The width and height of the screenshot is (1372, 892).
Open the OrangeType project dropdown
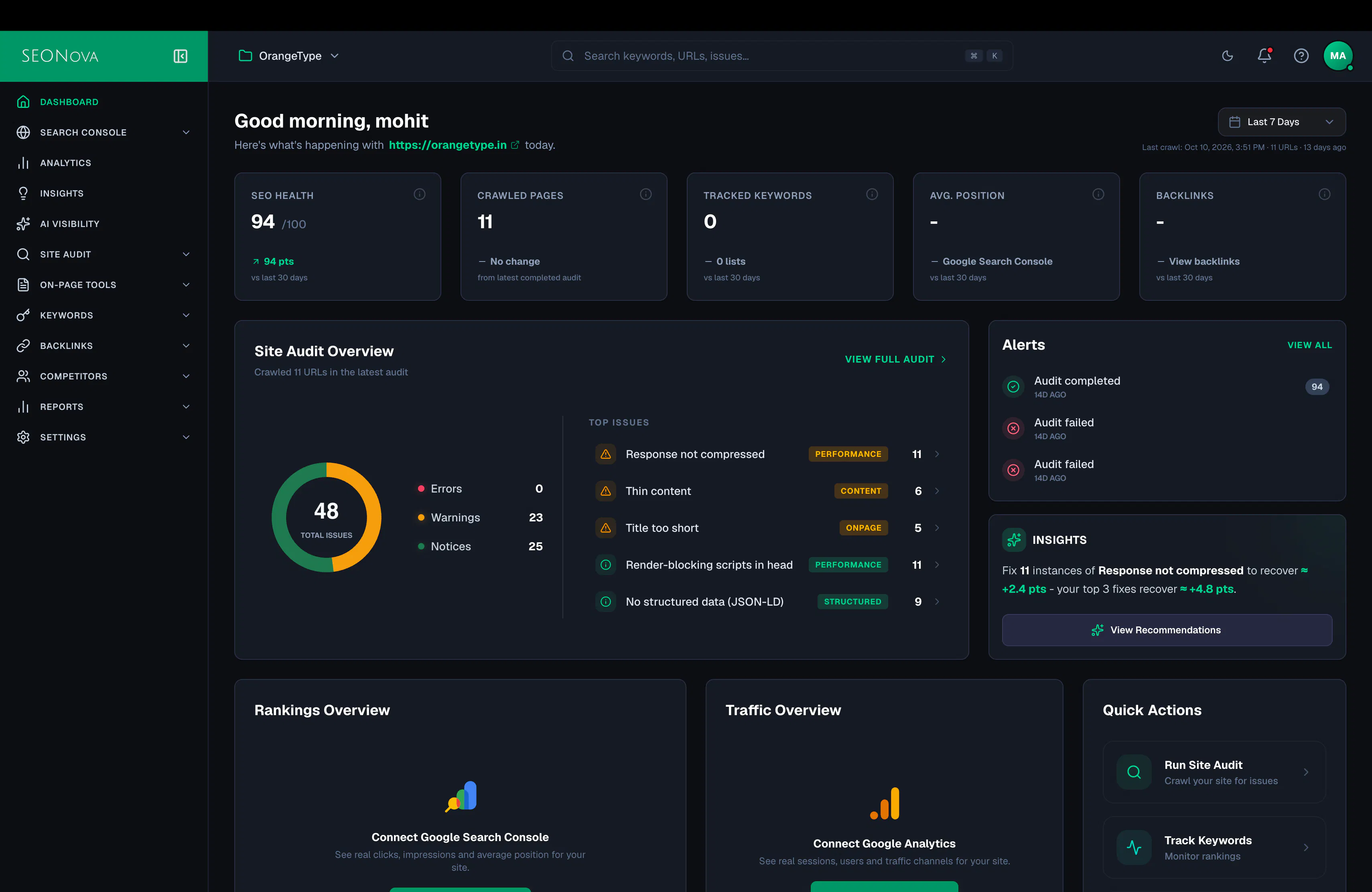point(289,56)
